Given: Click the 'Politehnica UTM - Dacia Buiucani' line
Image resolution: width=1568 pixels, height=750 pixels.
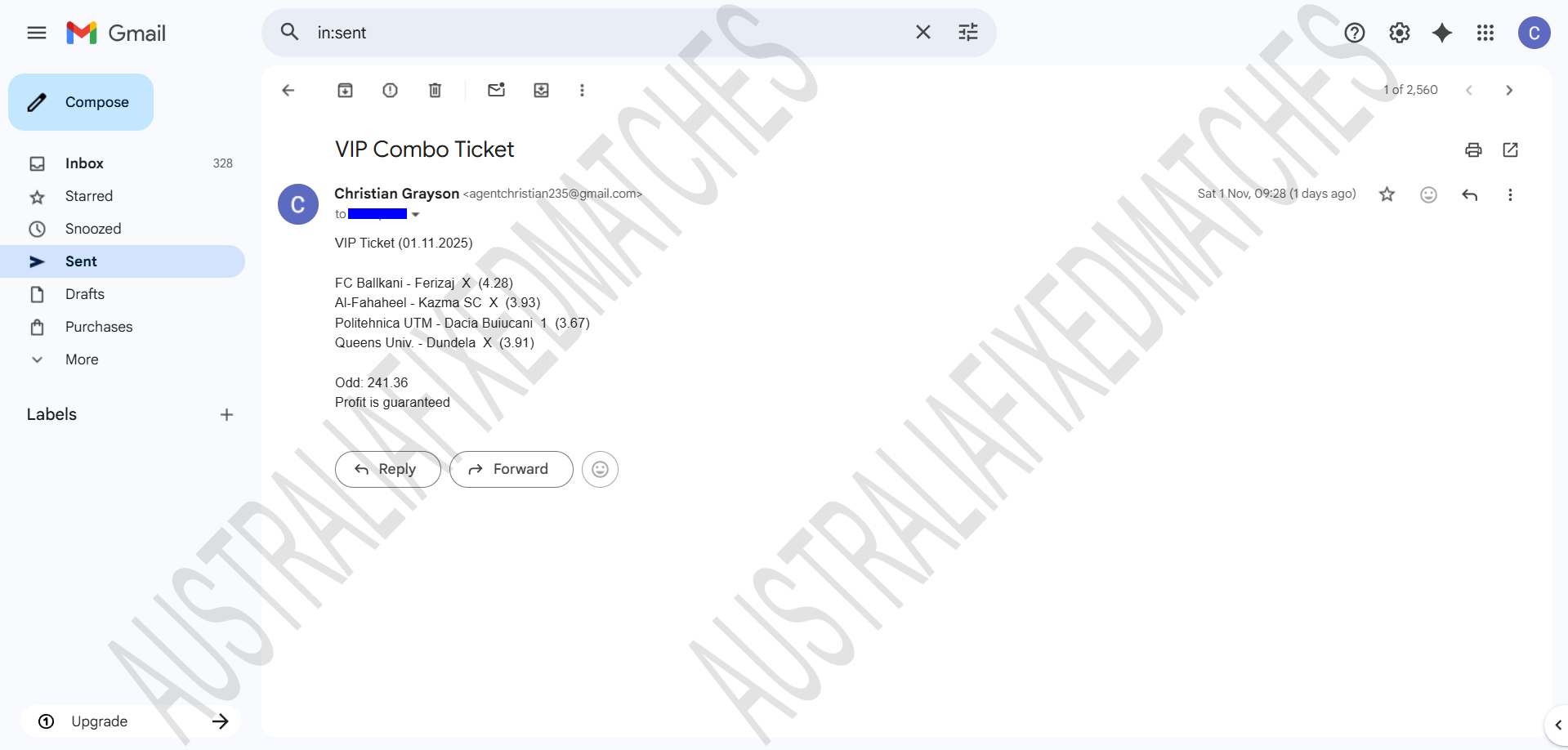Looking at the screenshot, I should [x=462, y=323].
